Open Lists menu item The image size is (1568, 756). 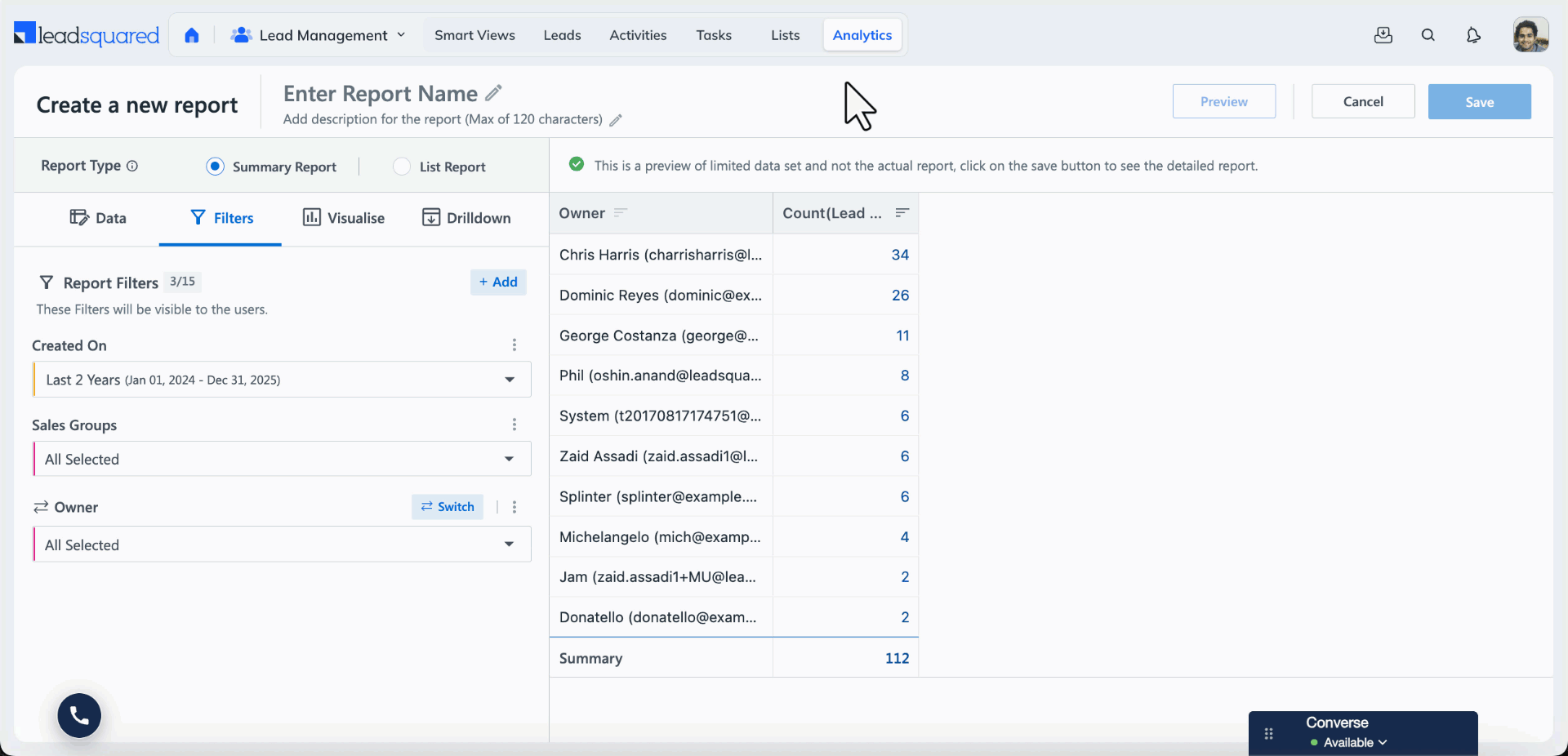point(785,35)
